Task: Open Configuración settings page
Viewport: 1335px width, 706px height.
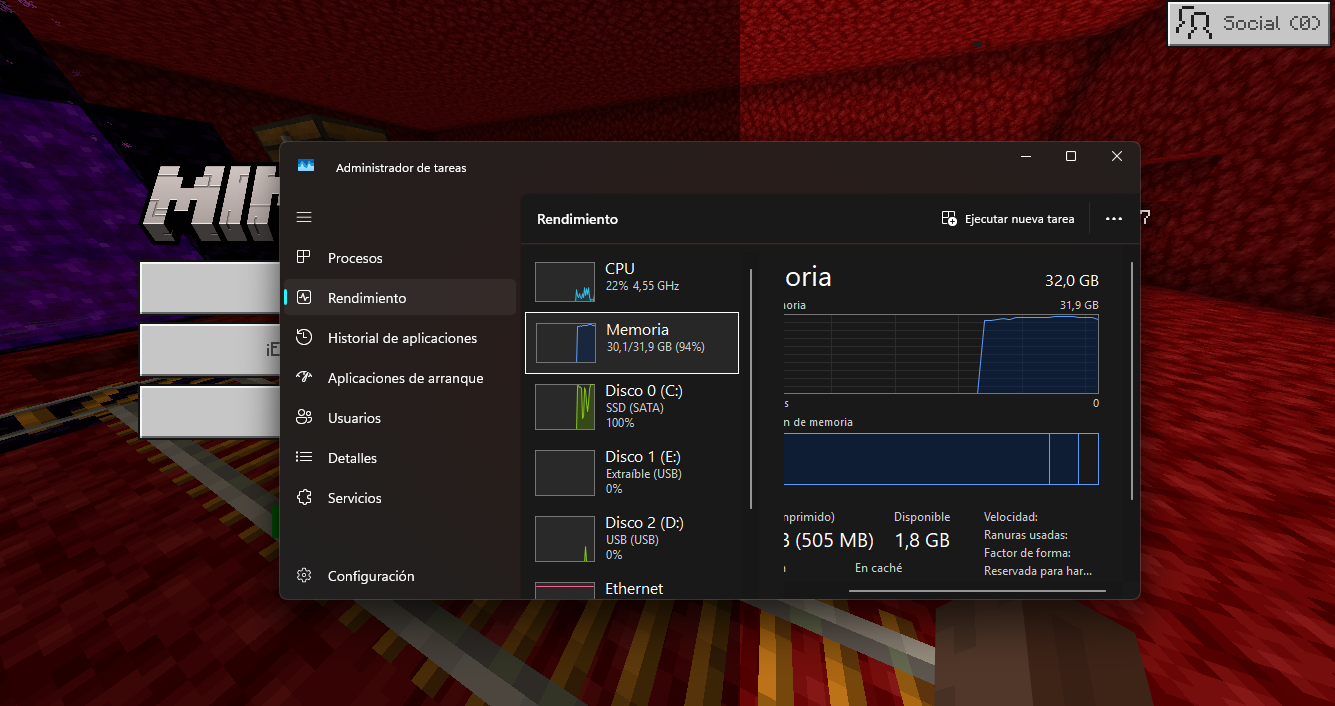Action: point(400,576)
